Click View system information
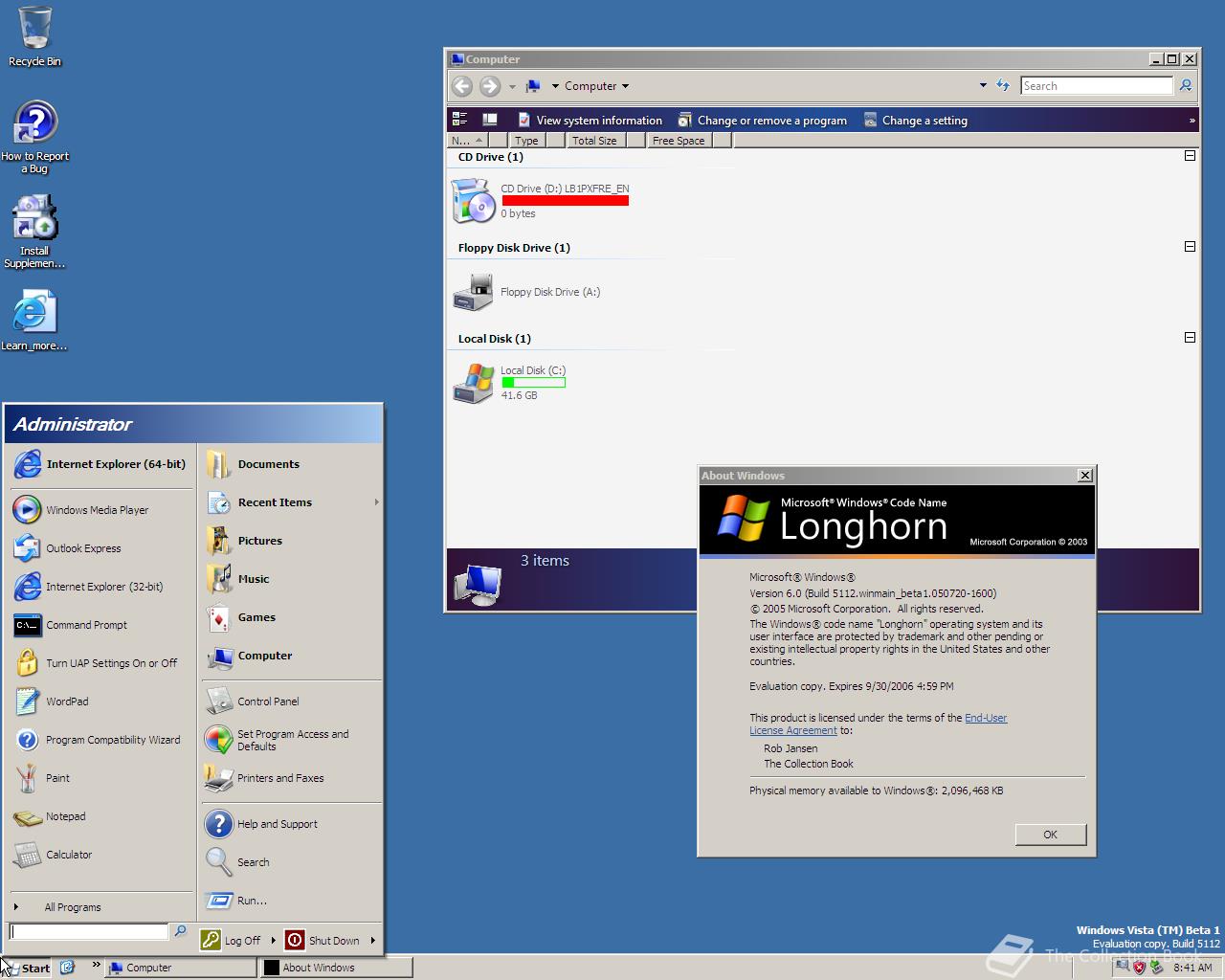 (x=590, y=121)
